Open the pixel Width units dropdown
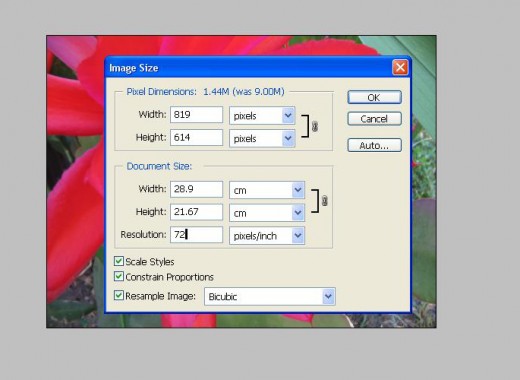The height and width of the screenshot is (380, 520). [x=262, y=116]
